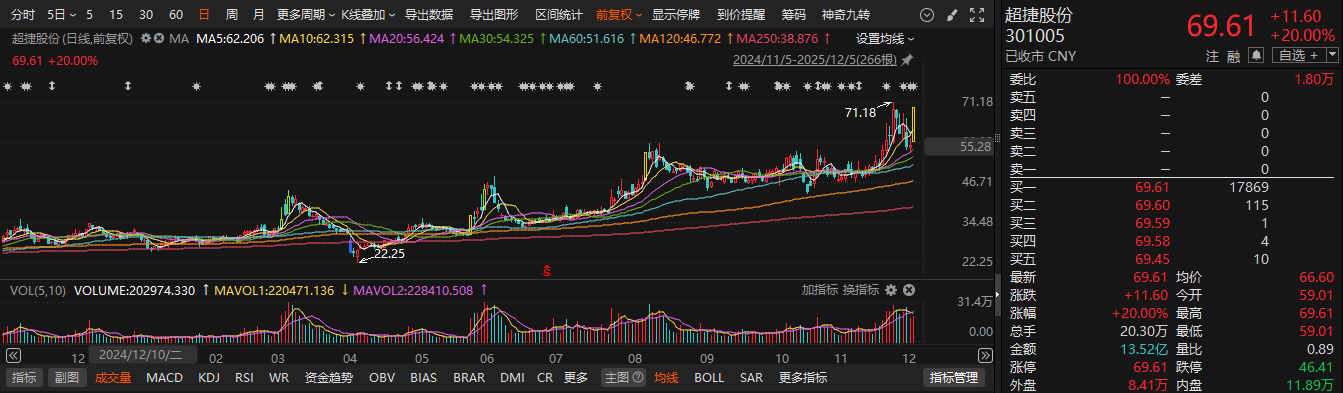This screenshot has height=393, width=1343.
Task: Switch to the 分时 intraday view
Action: pyautogui.click(x=22, y=15)
